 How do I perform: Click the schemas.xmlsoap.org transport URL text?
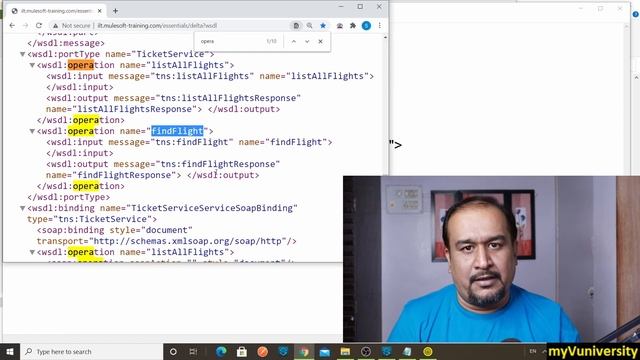pyautogui.click(x=188, y=241)
